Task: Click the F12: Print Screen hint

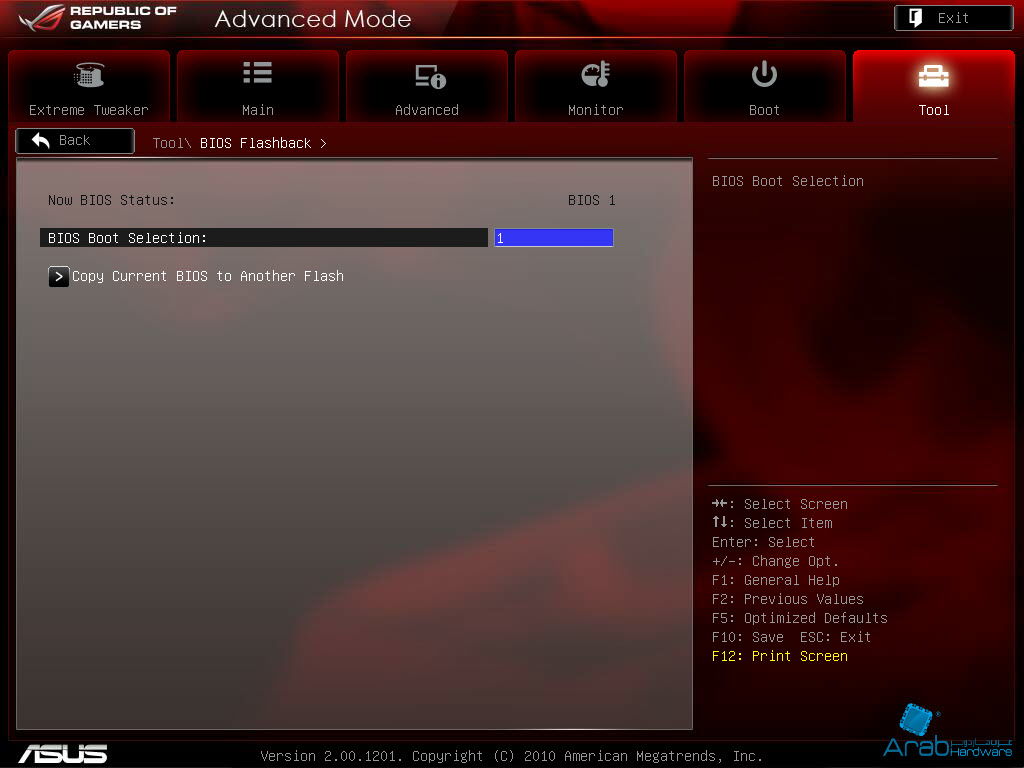Action: pos(780,656)
